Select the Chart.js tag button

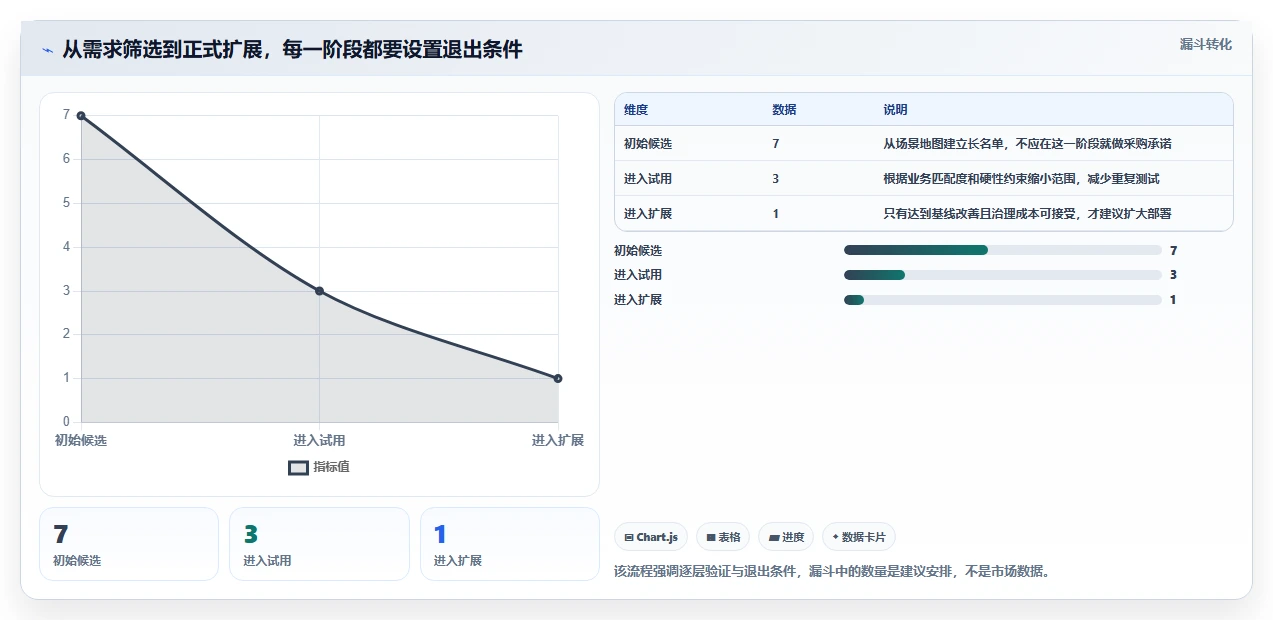651,537
